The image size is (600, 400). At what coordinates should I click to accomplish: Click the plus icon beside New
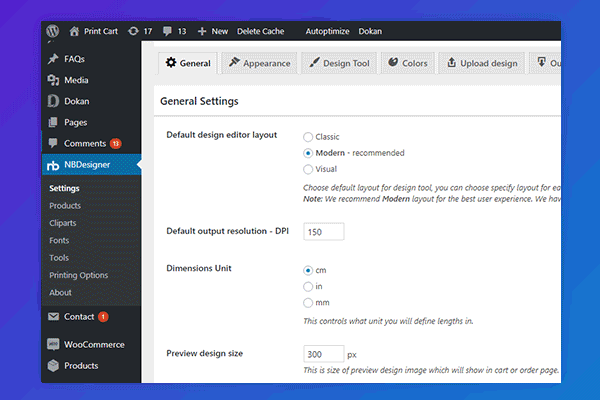(202, 31)
